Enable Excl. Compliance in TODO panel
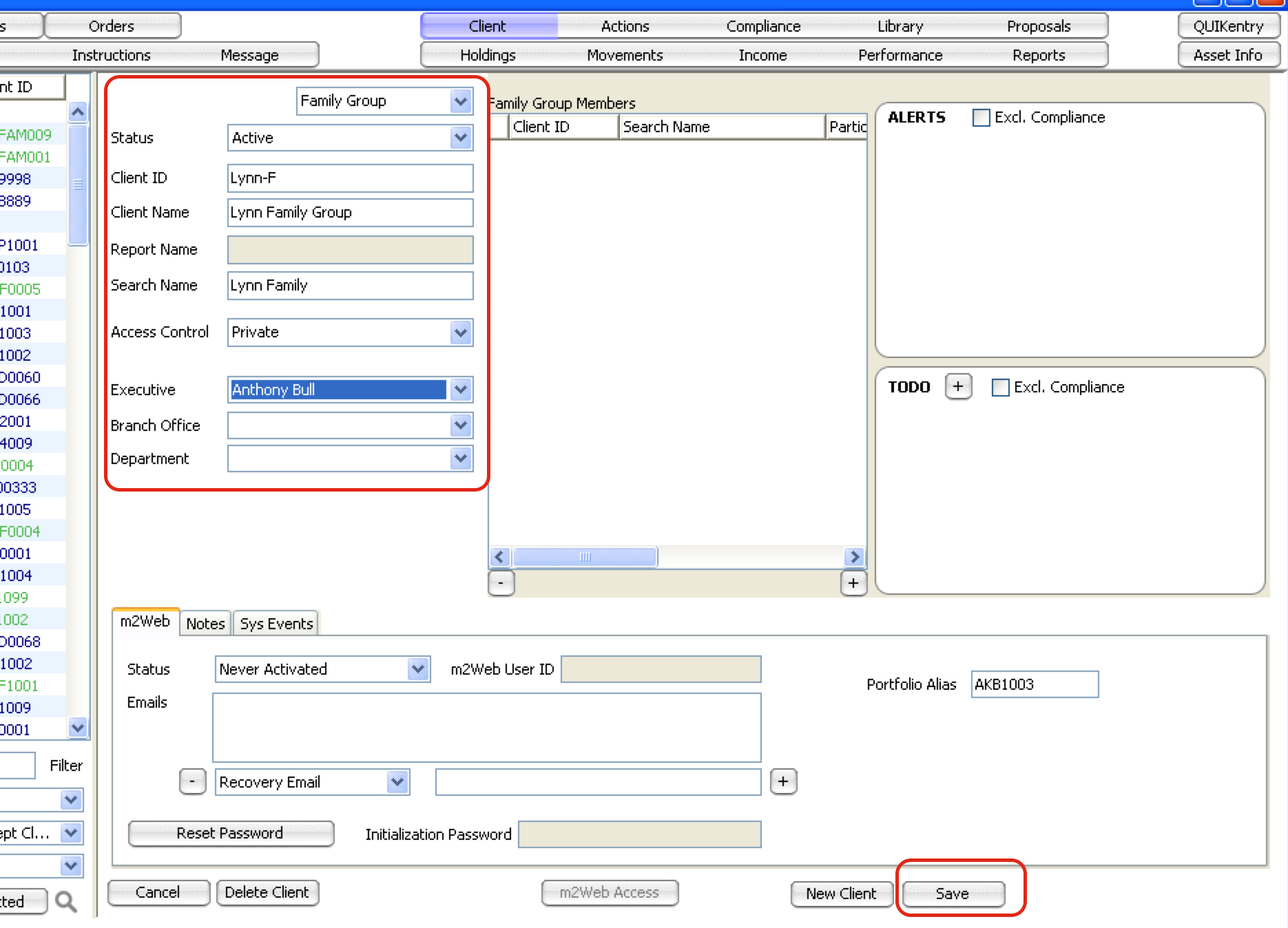 tap(1000, 388)
